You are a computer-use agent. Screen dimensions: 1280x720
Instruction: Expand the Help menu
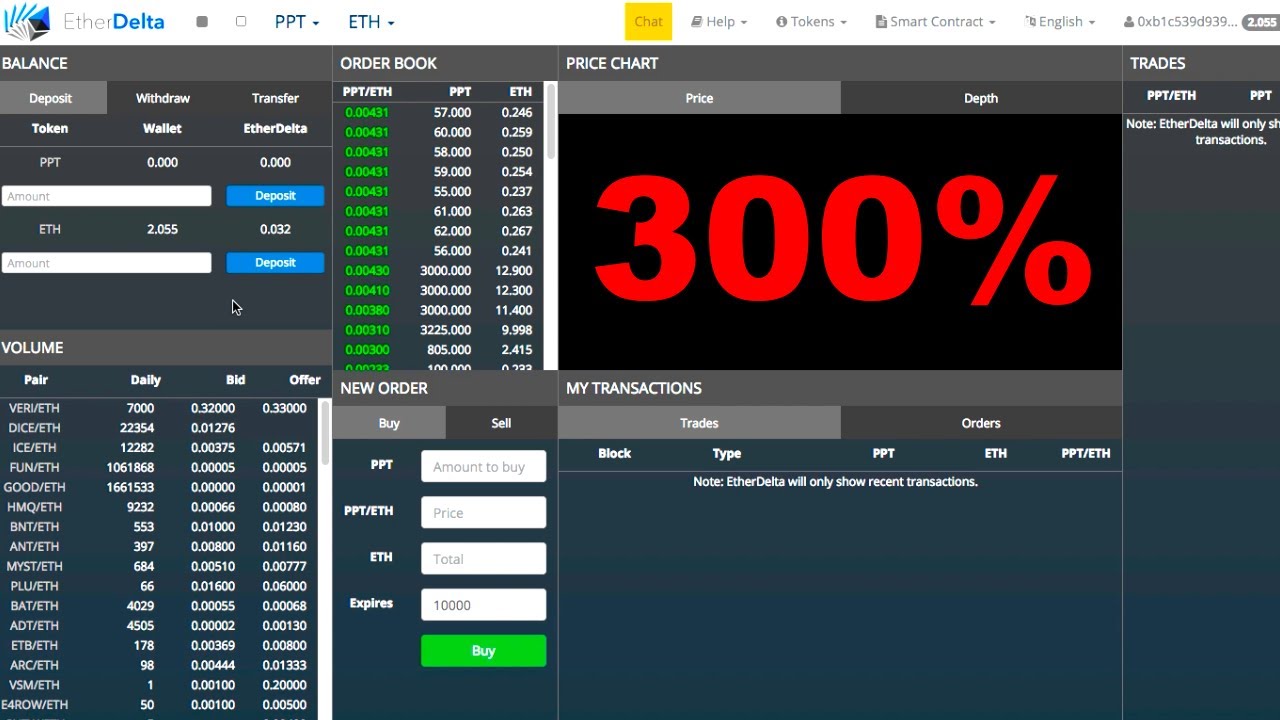click(x=719, y=21)
